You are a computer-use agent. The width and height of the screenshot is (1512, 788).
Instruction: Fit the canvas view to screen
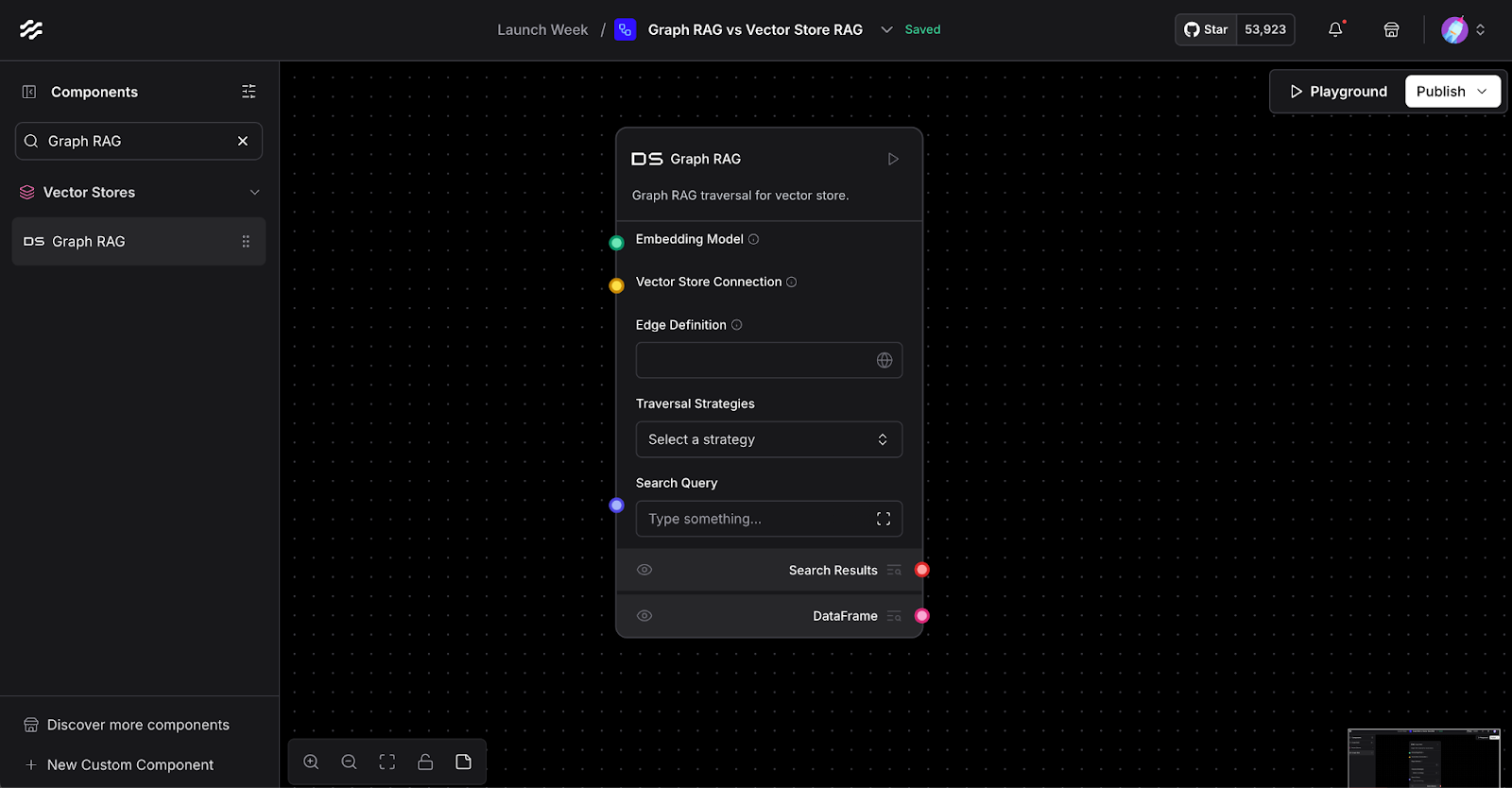point(387,762)
